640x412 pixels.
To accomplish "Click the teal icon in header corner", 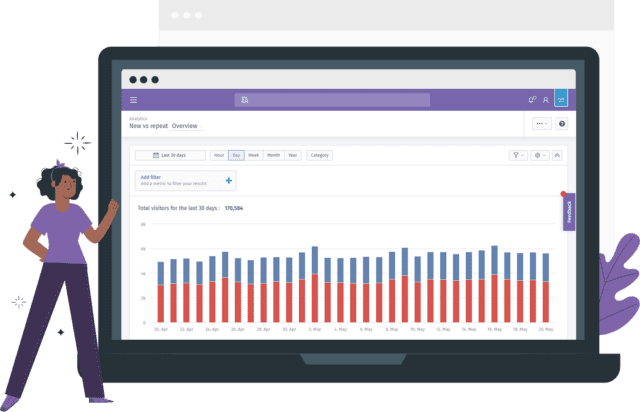I will pos(561,100).
